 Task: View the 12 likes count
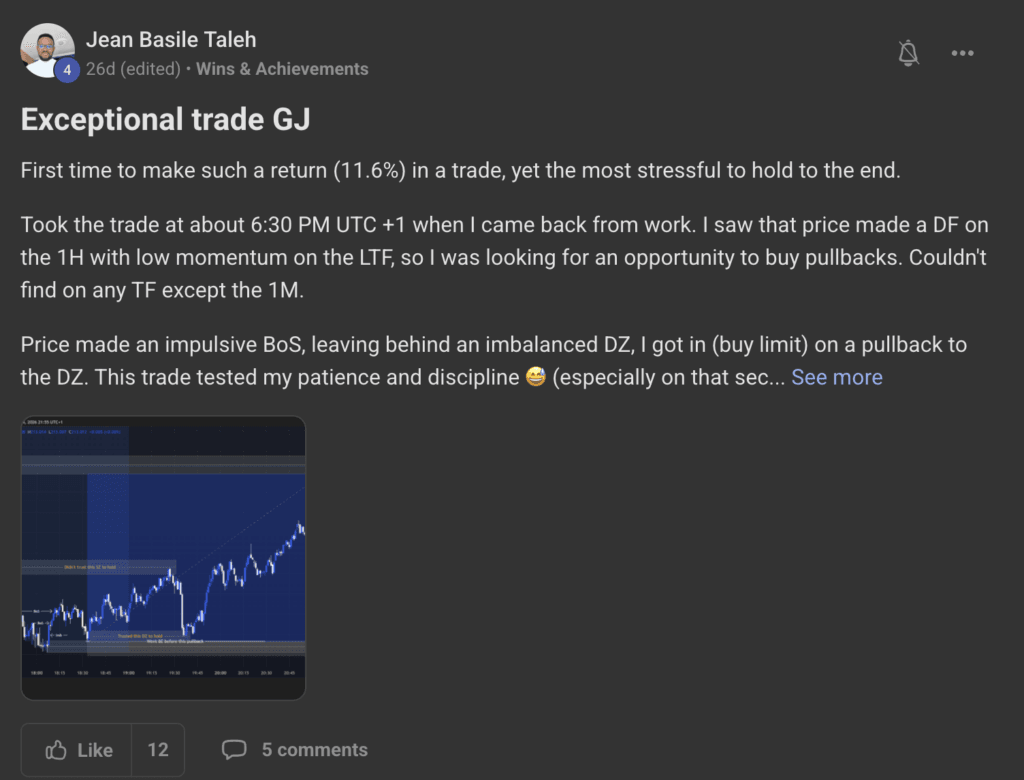coord(158,750)
